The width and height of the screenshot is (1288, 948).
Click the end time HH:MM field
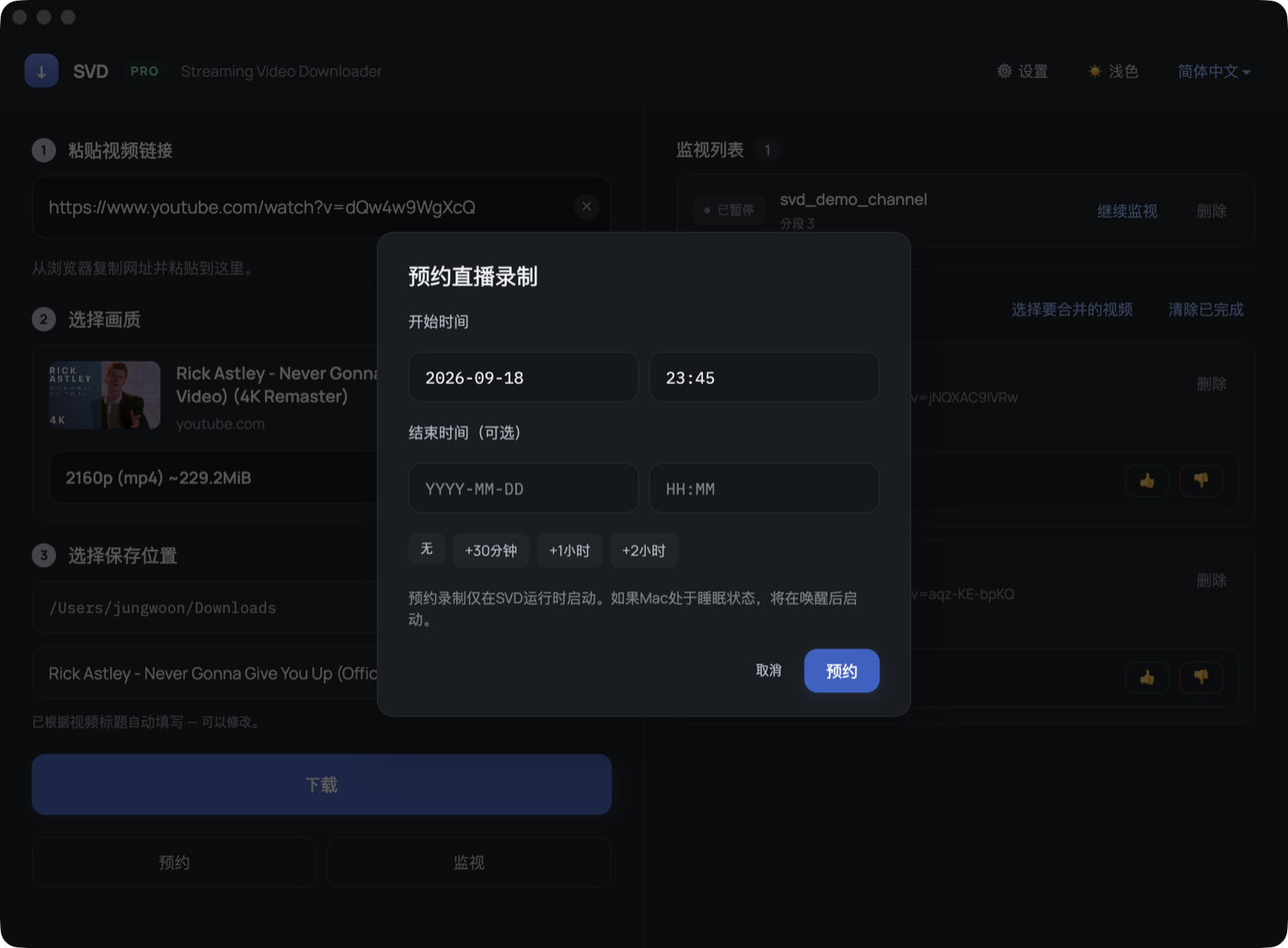pos(764,489)
